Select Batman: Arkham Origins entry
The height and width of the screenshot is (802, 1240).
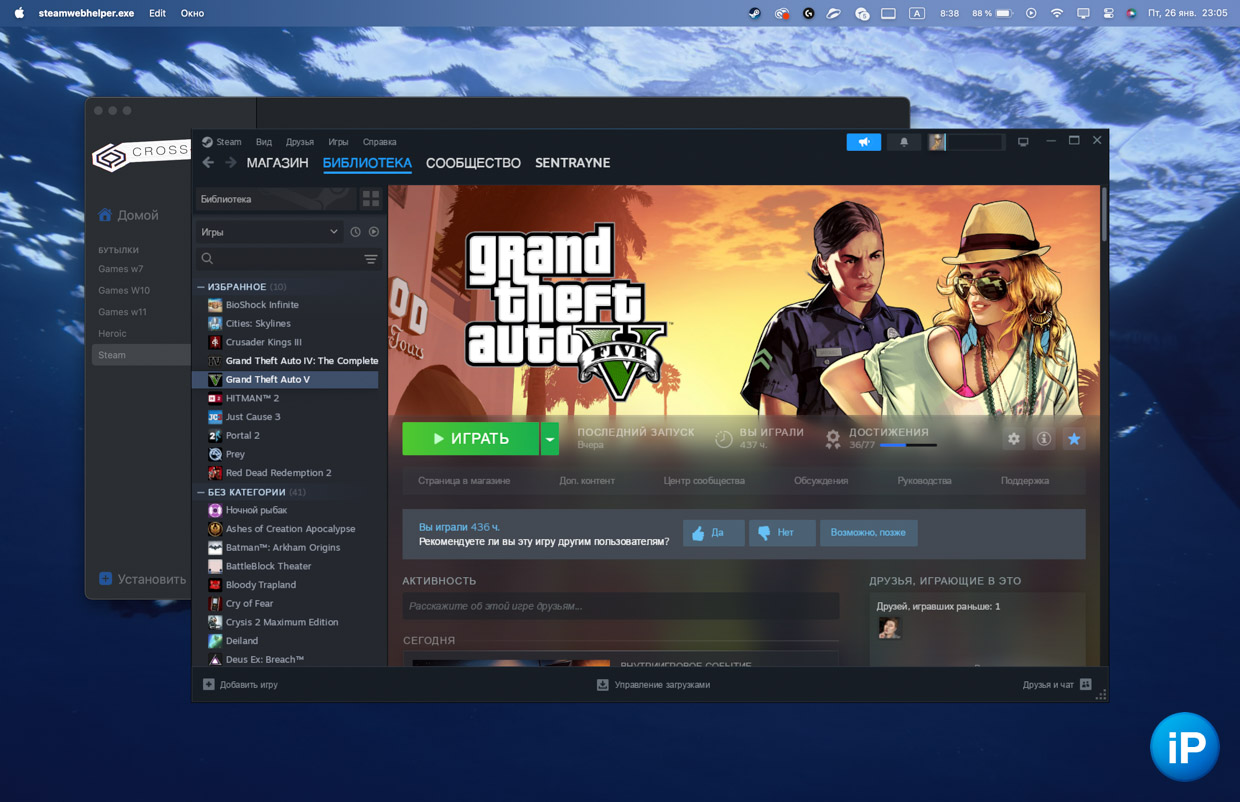coord(285,548)
